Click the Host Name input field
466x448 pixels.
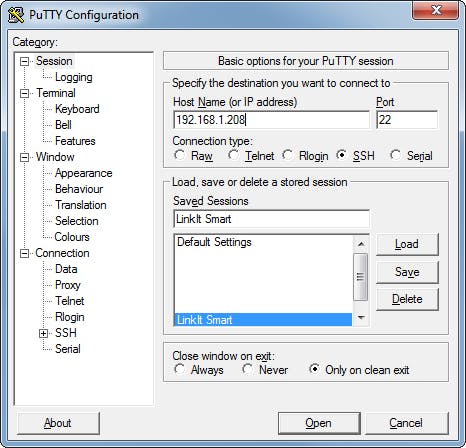click(271, 120)
